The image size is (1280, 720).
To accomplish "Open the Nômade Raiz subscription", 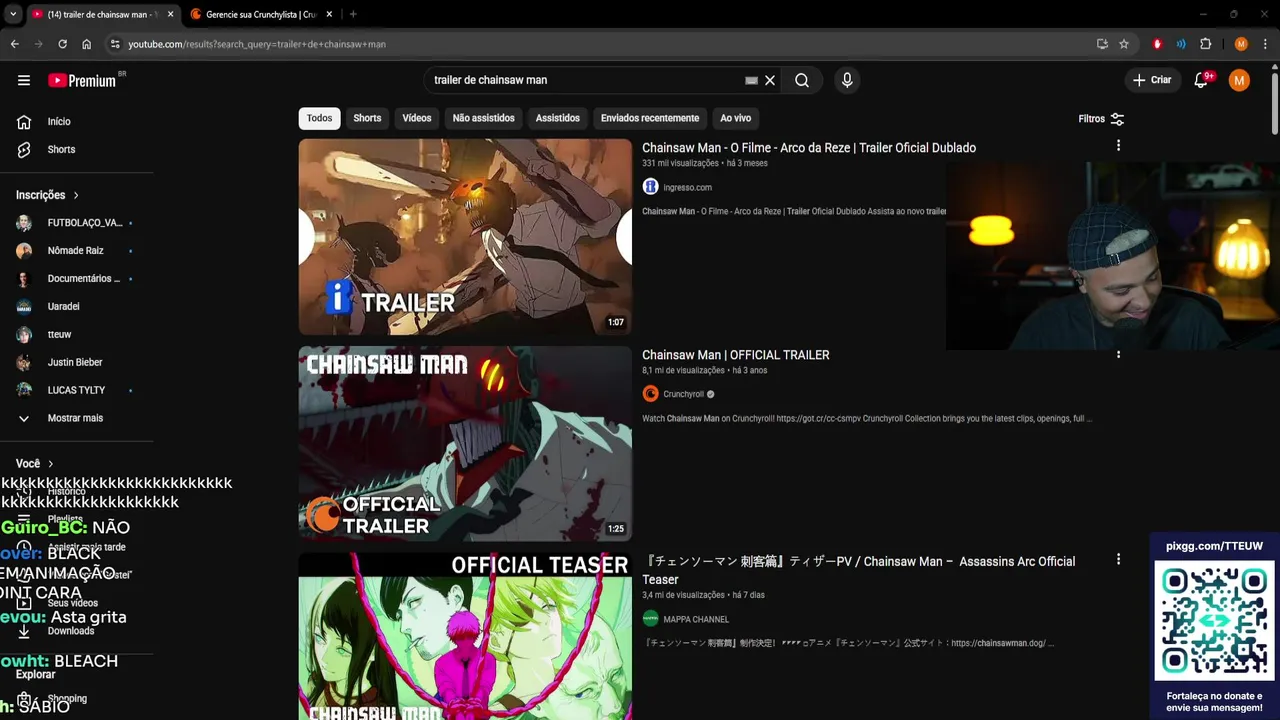I will [x=77, y=250].
